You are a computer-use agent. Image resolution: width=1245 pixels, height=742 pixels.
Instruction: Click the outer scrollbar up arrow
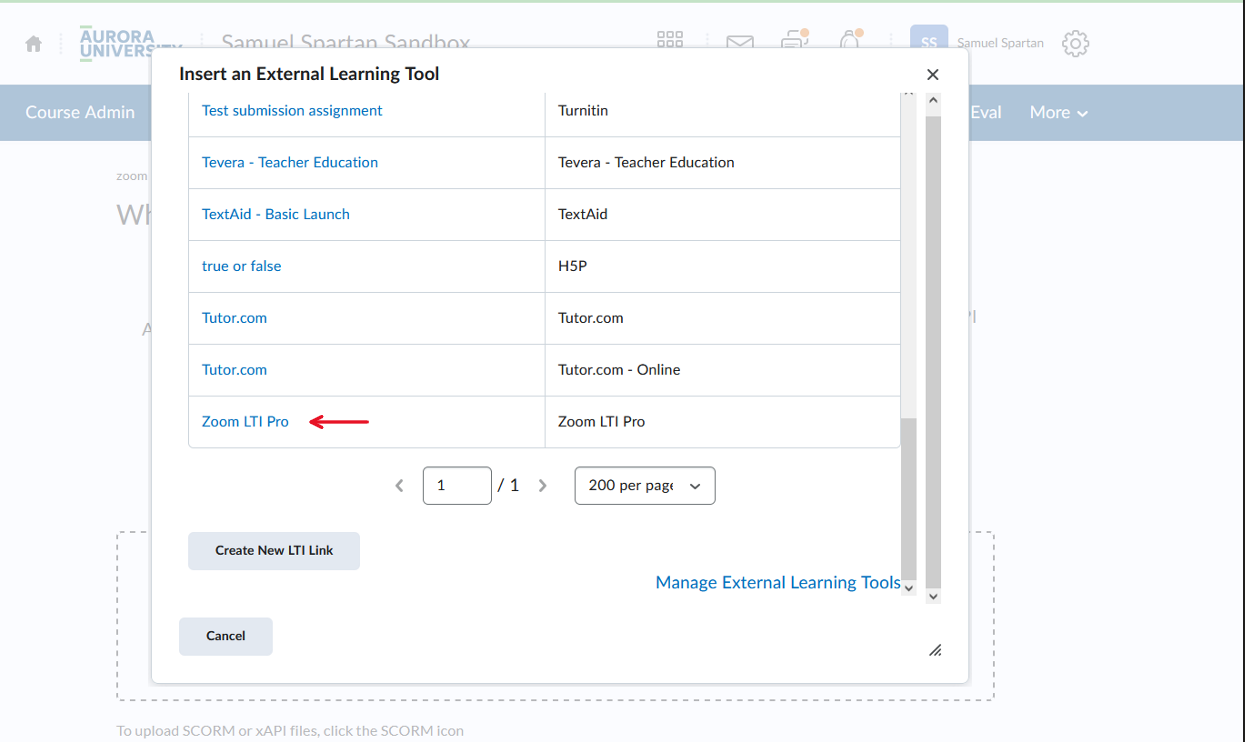click(x=933, y=100)
